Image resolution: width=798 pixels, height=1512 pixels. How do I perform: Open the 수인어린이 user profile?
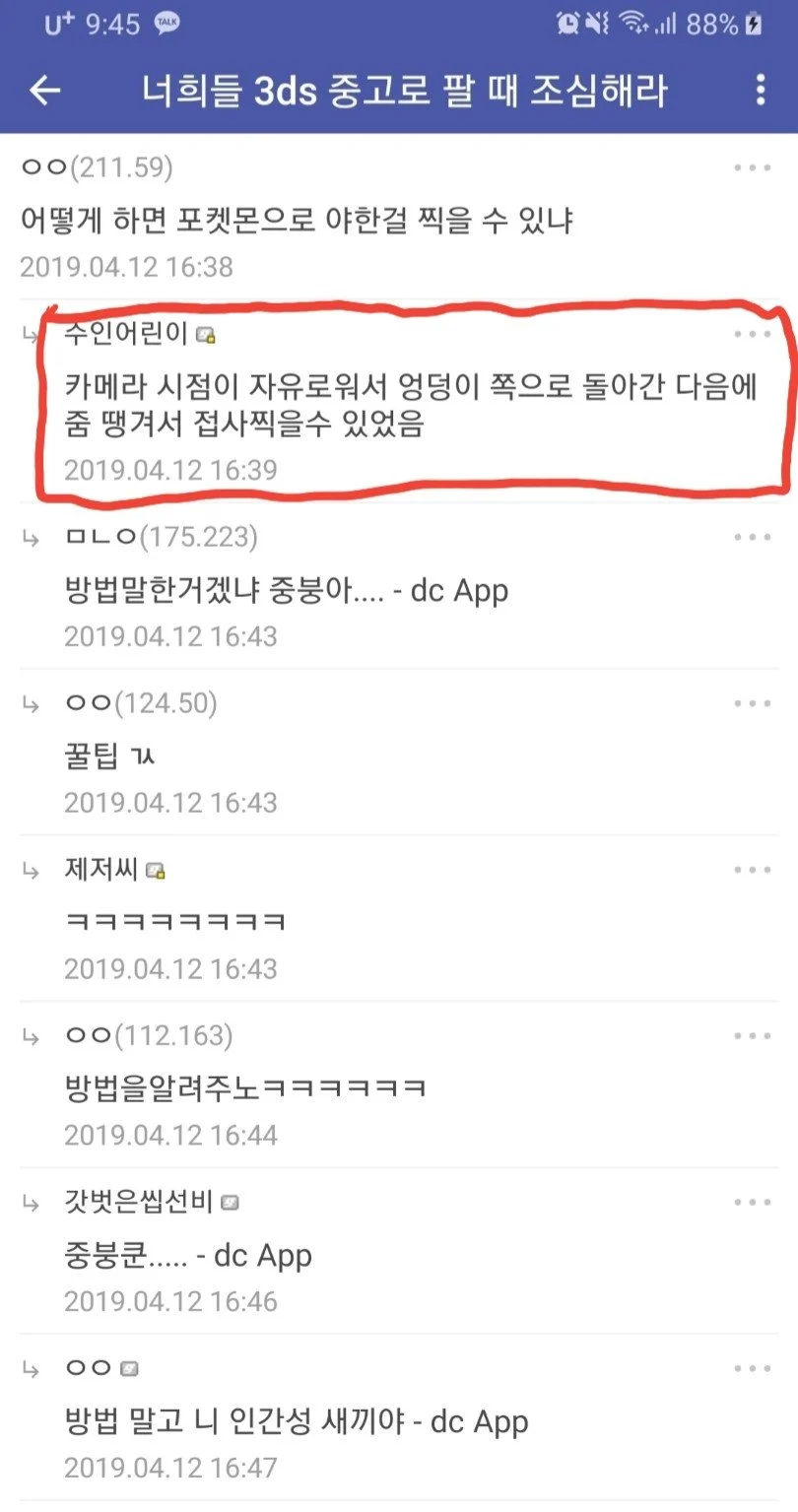[x=126, y=334]
